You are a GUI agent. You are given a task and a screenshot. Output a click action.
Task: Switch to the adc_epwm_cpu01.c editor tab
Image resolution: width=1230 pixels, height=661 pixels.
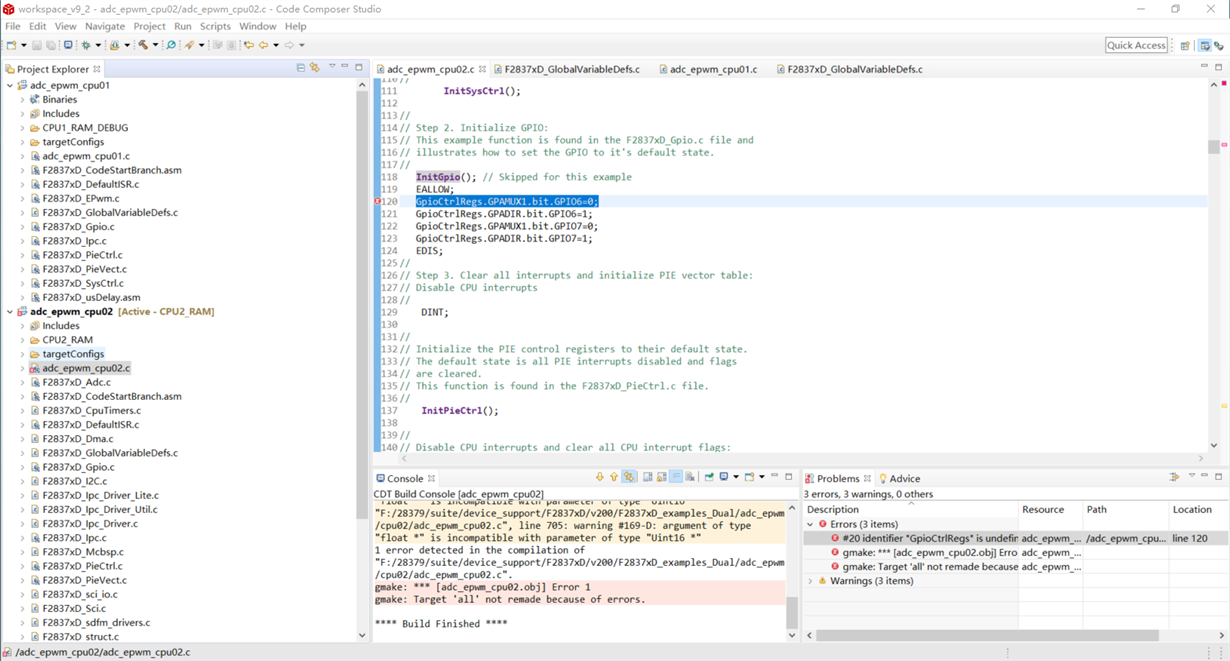pyautogui.click(x=713, y=69)
